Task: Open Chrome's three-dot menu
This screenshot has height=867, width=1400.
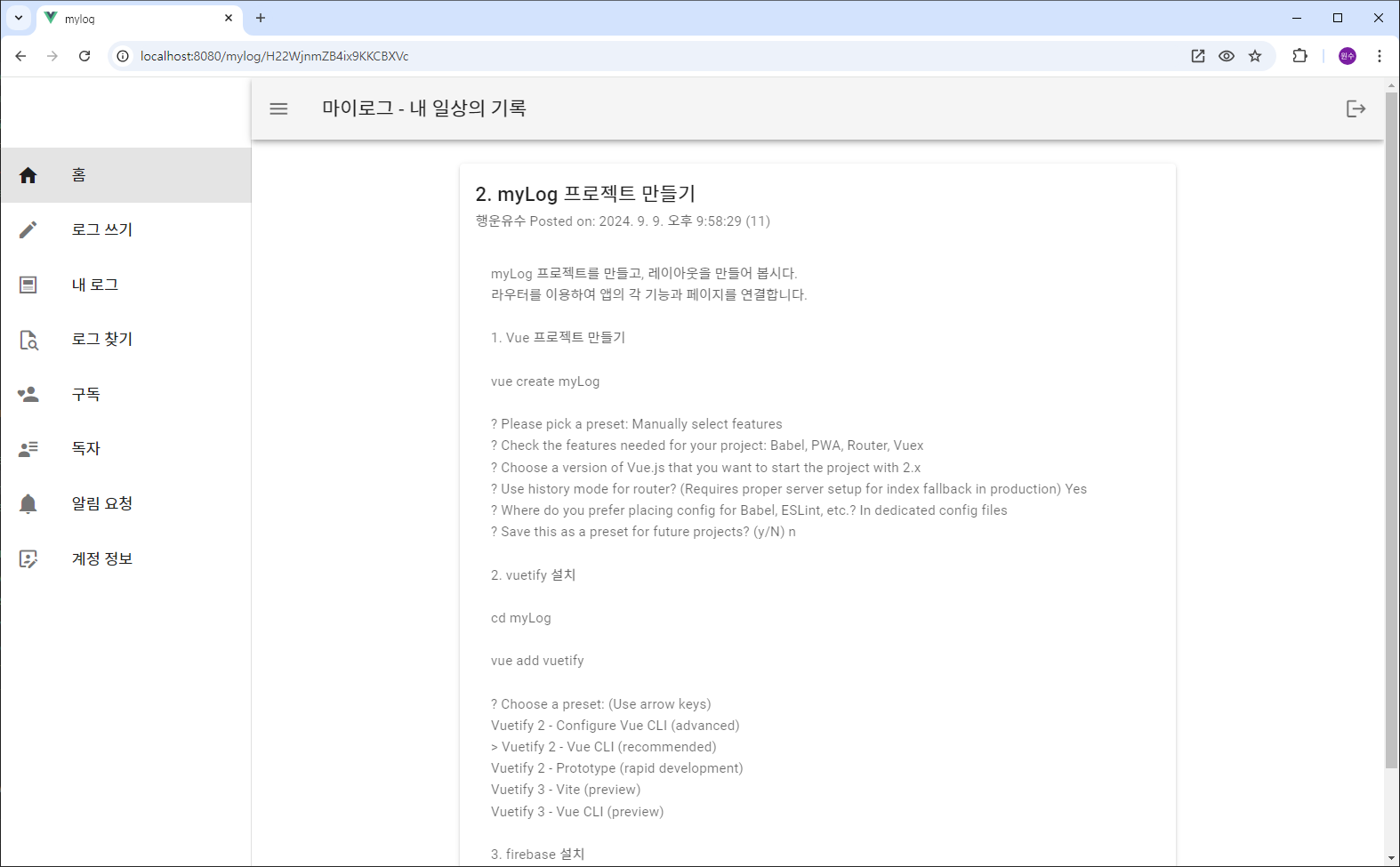Action: coord(1380,56)
